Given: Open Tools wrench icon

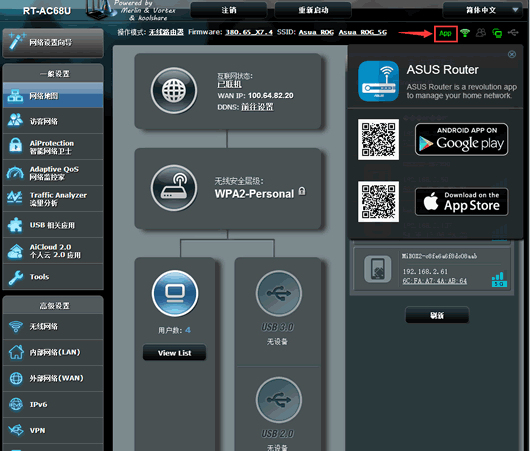Looking at the screenshot, I should 16,277.
